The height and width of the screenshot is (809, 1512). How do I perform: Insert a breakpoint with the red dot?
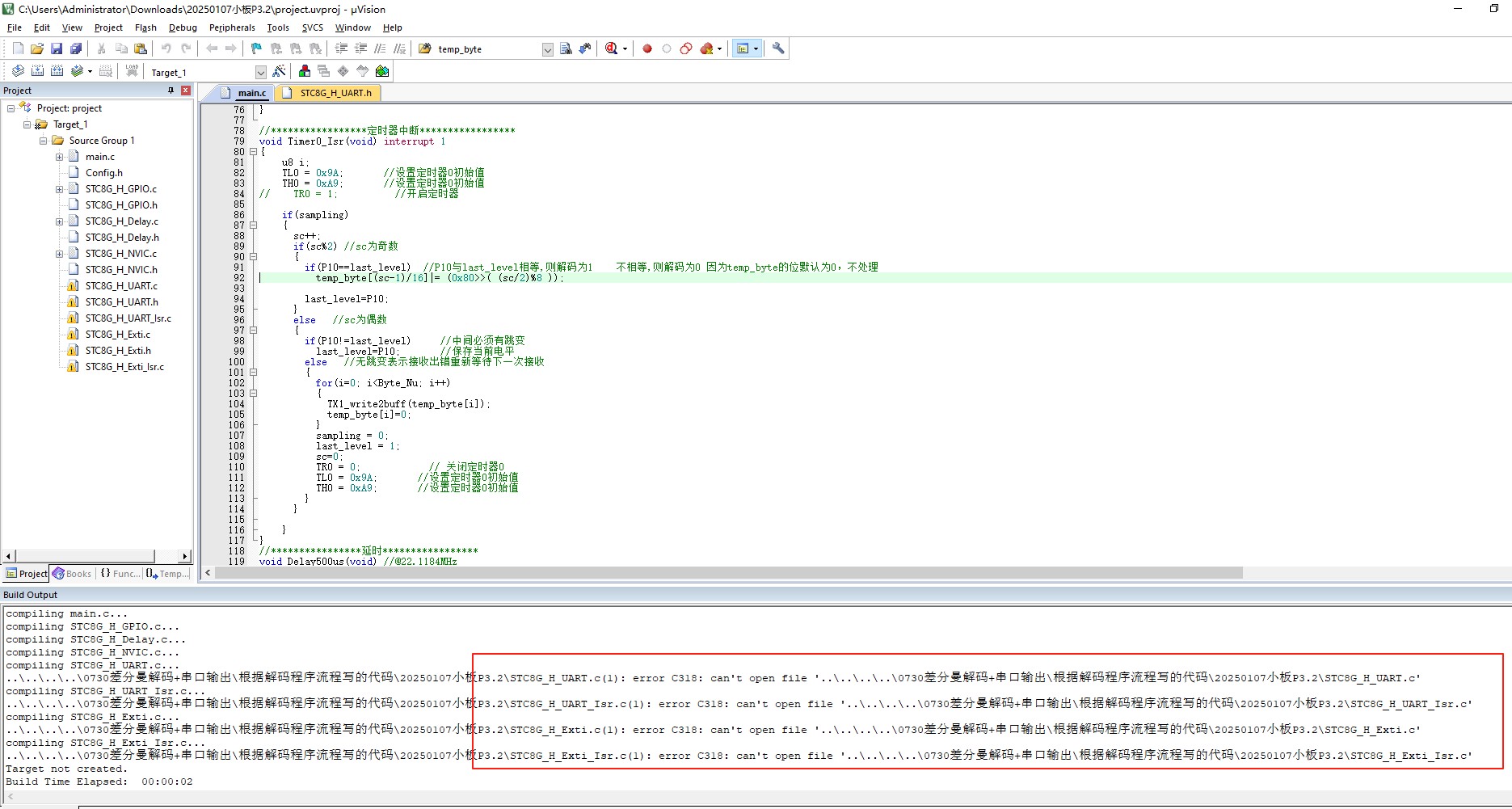click(647, 48)
